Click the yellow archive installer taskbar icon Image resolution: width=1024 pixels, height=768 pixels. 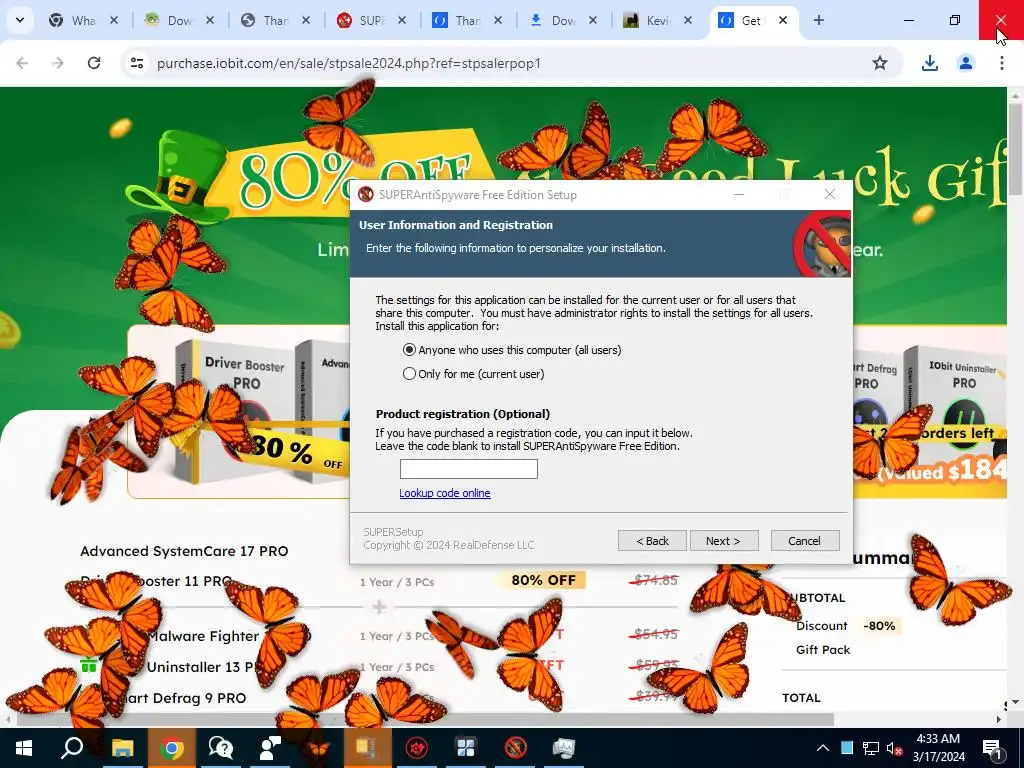pyautogui.click(x=367, y=748)
